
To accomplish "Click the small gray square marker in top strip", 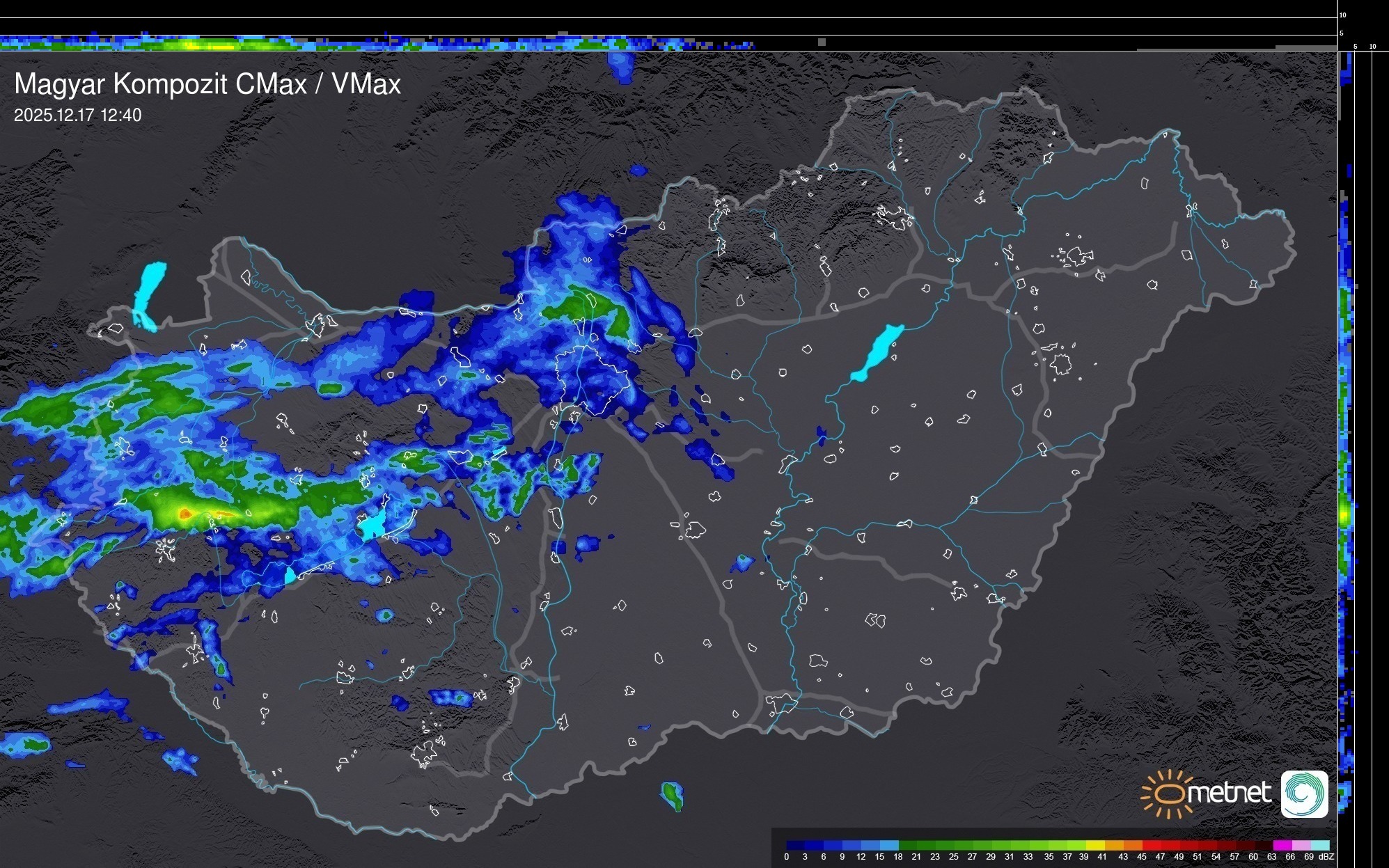I will (x=822, y=42).
